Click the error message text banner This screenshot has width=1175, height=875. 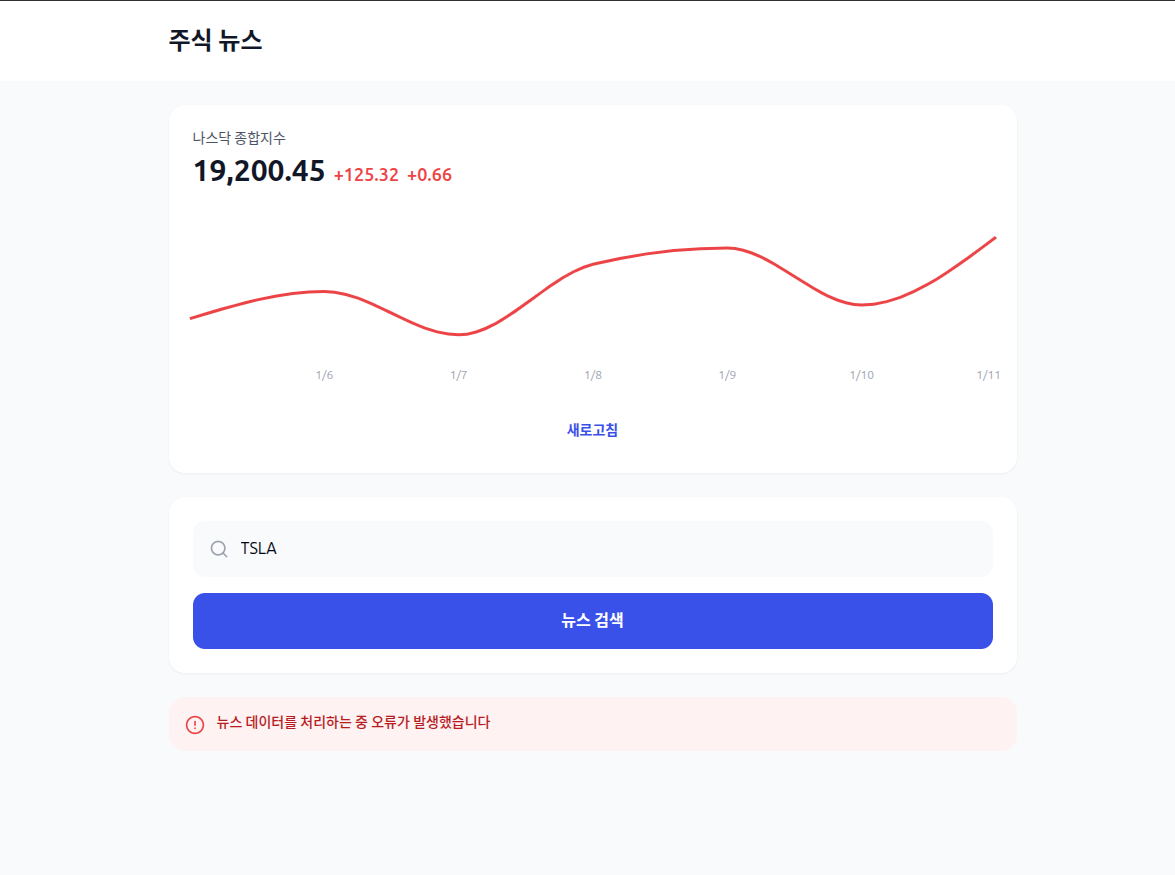pos(354,723)
